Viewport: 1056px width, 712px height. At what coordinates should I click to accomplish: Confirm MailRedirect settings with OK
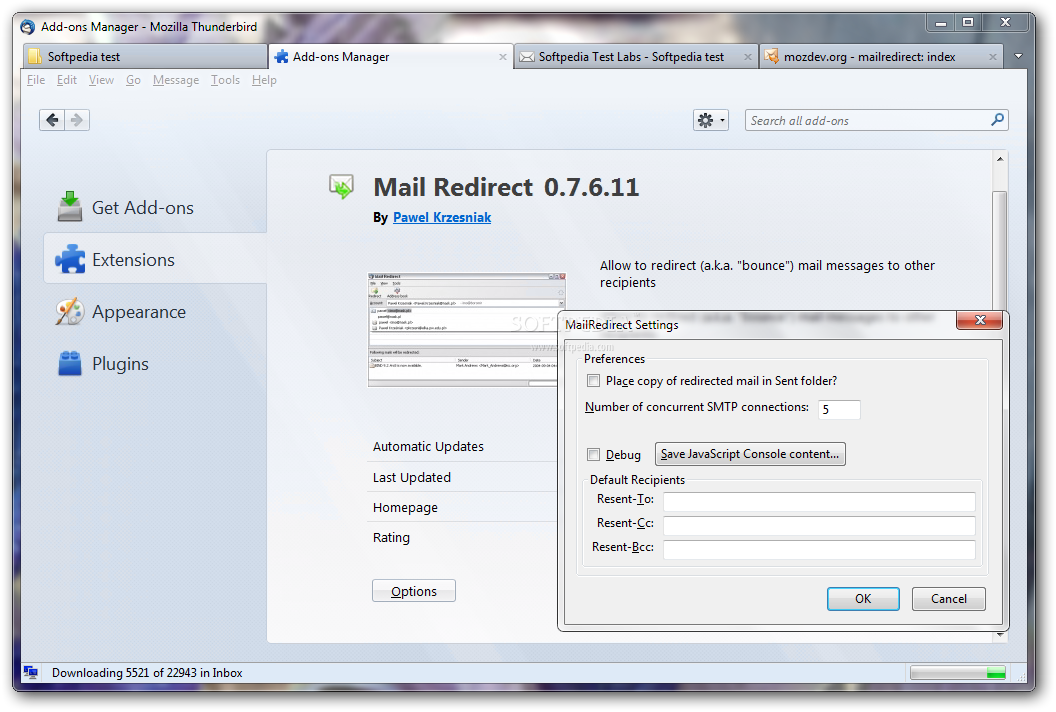[x=863, y=599]
